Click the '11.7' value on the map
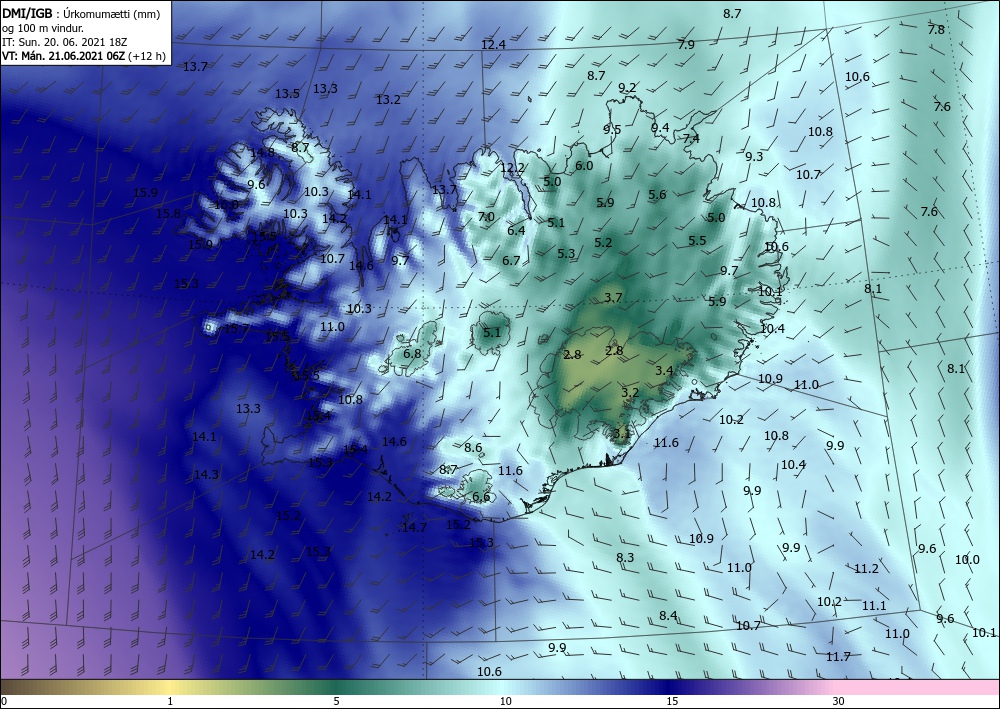 838,656
